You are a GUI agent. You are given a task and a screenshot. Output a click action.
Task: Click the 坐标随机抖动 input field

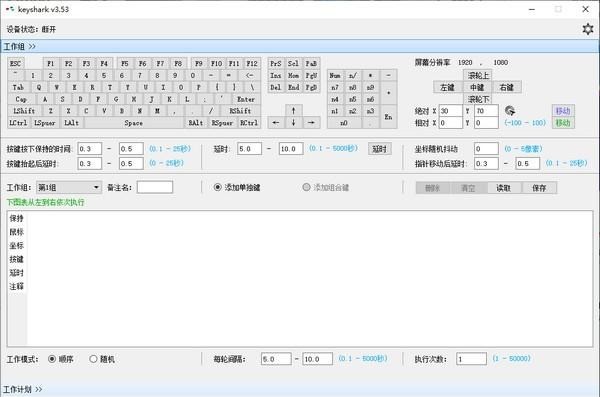tap(486, 149)
